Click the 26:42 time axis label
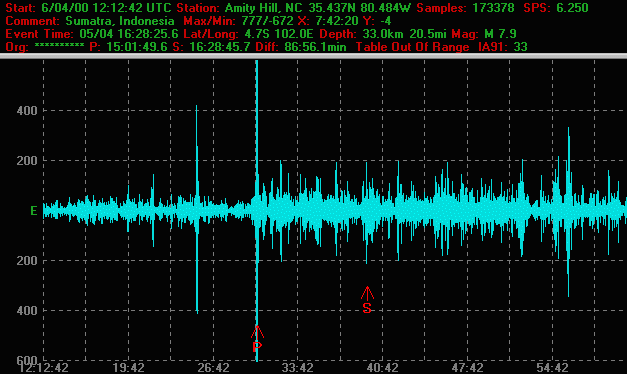The image size is (627, 374). click(x=214, y=368)
